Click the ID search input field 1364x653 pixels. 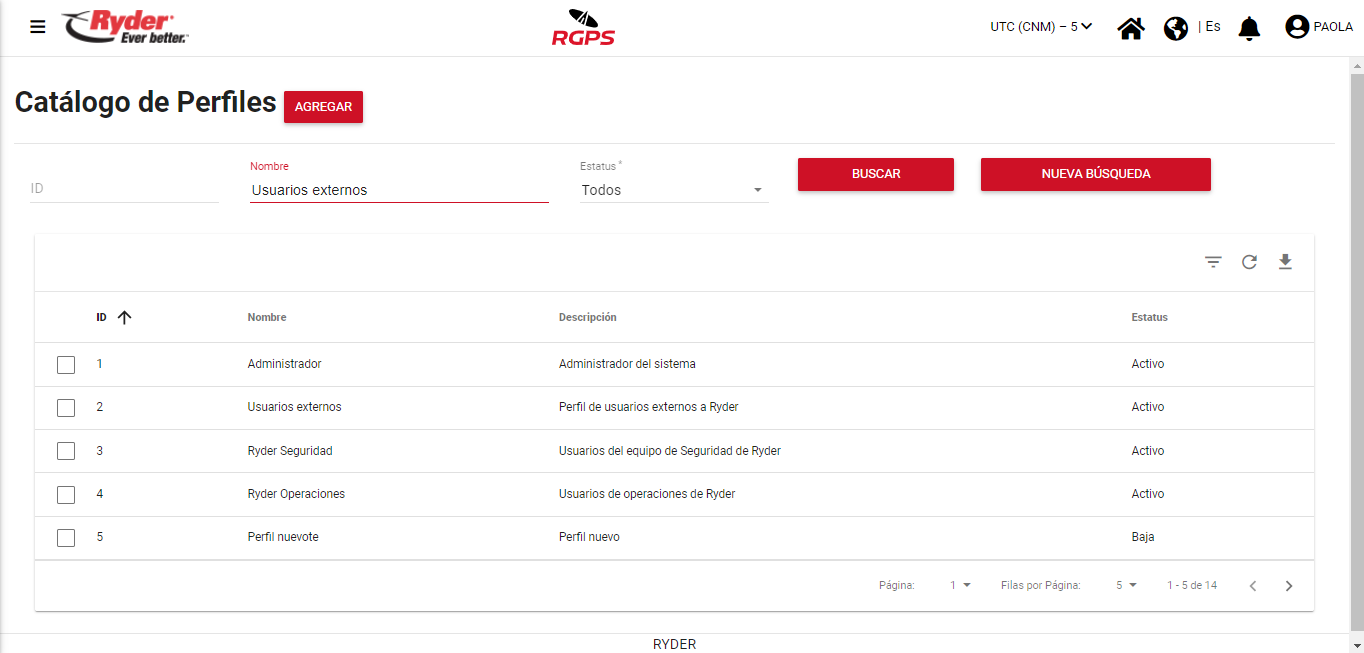tap(123, 188)
